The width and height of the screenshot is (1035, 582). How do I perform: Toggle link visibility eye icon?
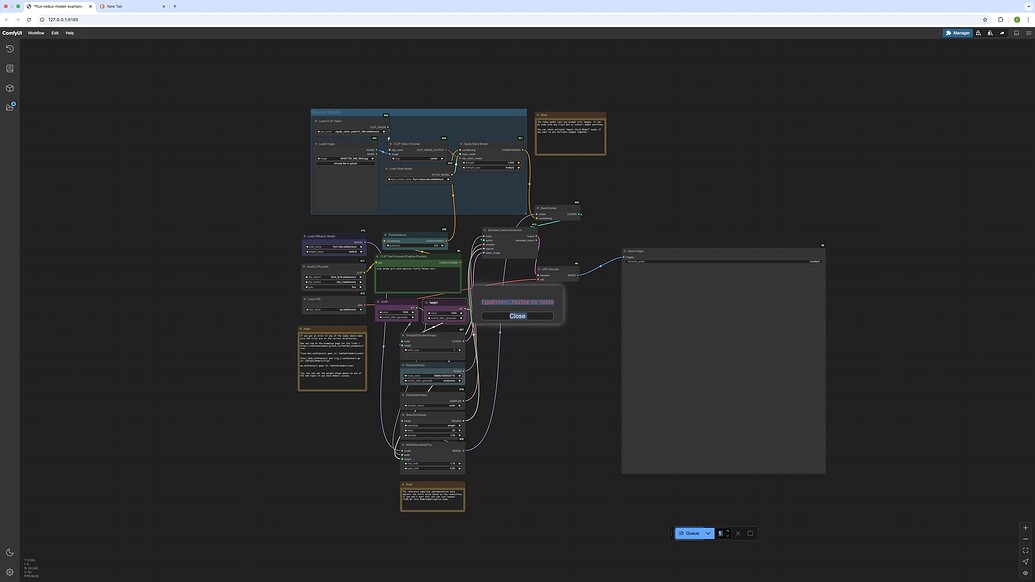point(1025,573)
